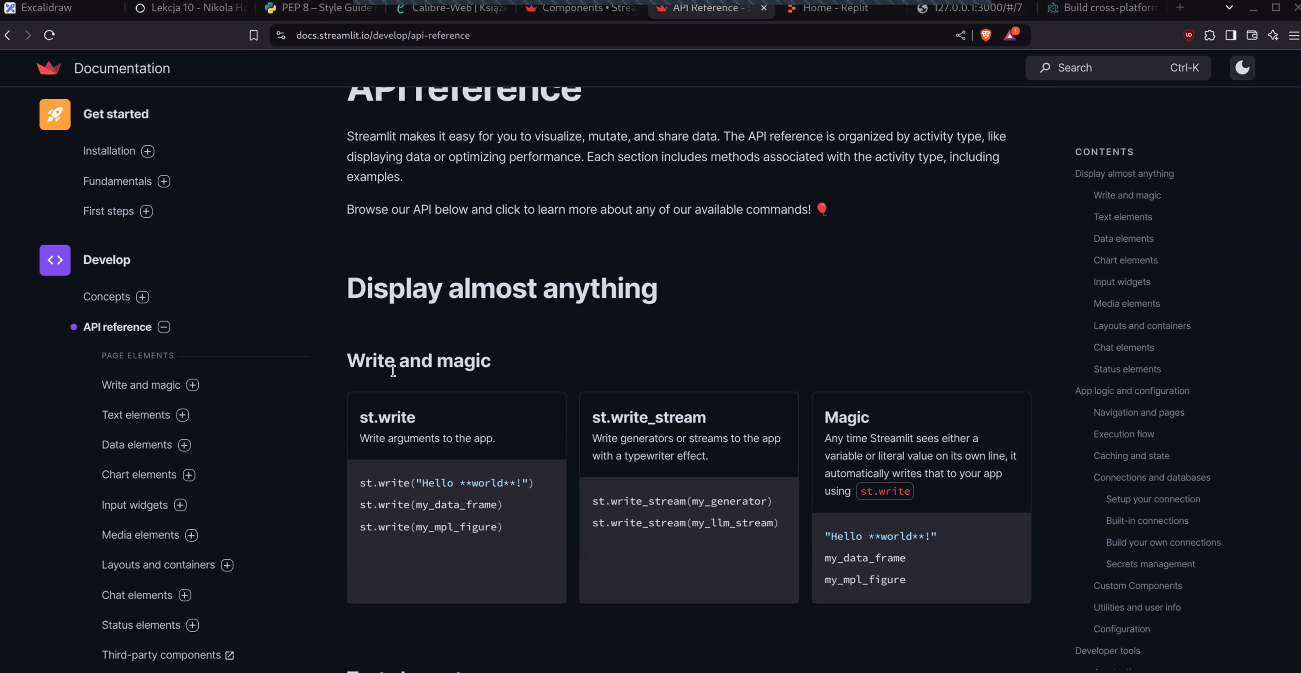Image resolution: width=1301 pixels, height=673 pixels.
Task: Open the Magic card
Action: tap(921, 498)
